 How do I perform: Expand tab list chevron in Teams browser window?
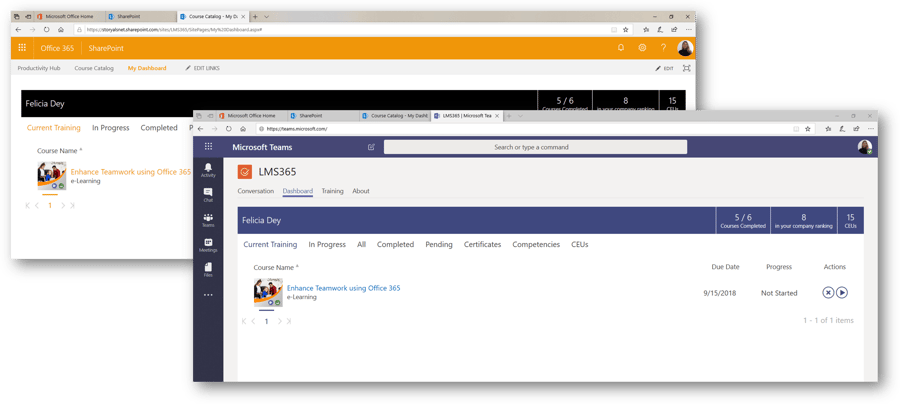click(x=521, y=116)
